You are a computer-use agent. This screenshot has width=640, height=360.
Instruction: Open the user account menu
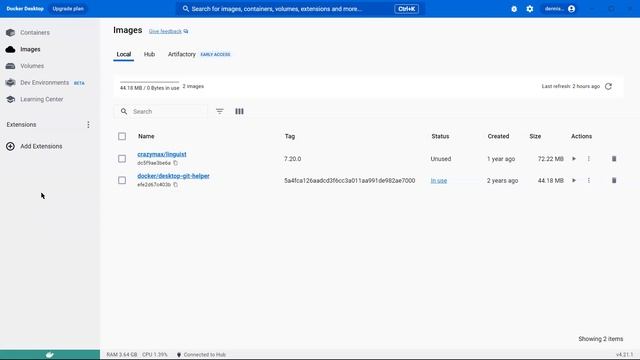point(560,9)
